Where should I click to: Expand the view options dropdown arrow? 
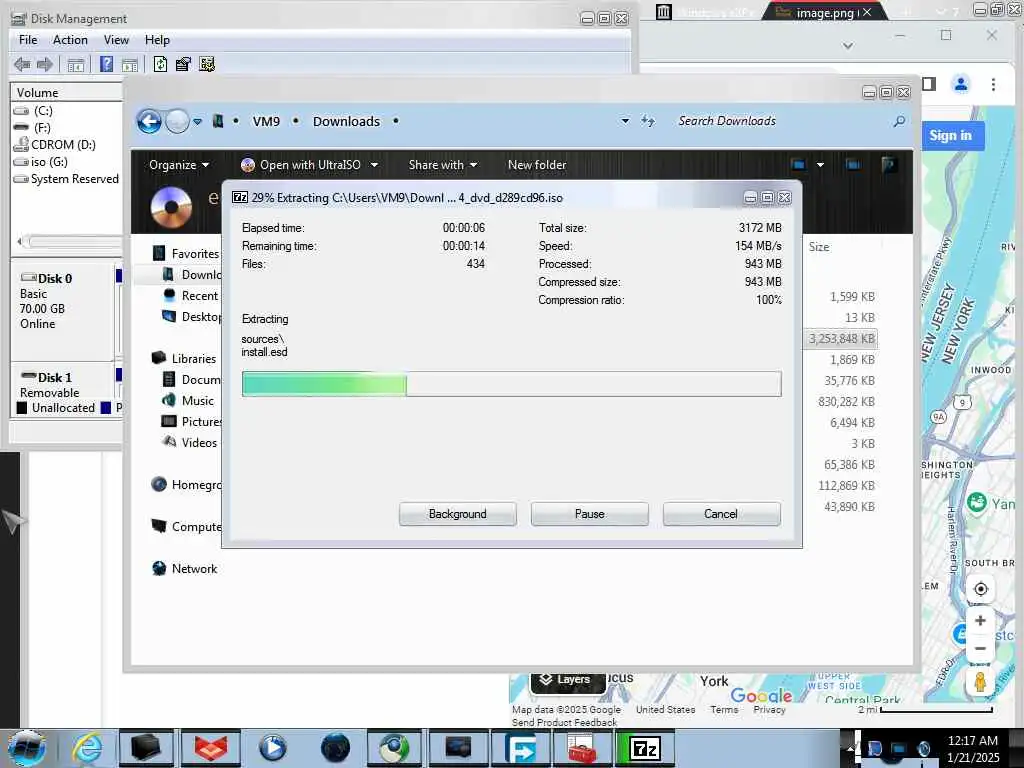(x=820, y=165)
